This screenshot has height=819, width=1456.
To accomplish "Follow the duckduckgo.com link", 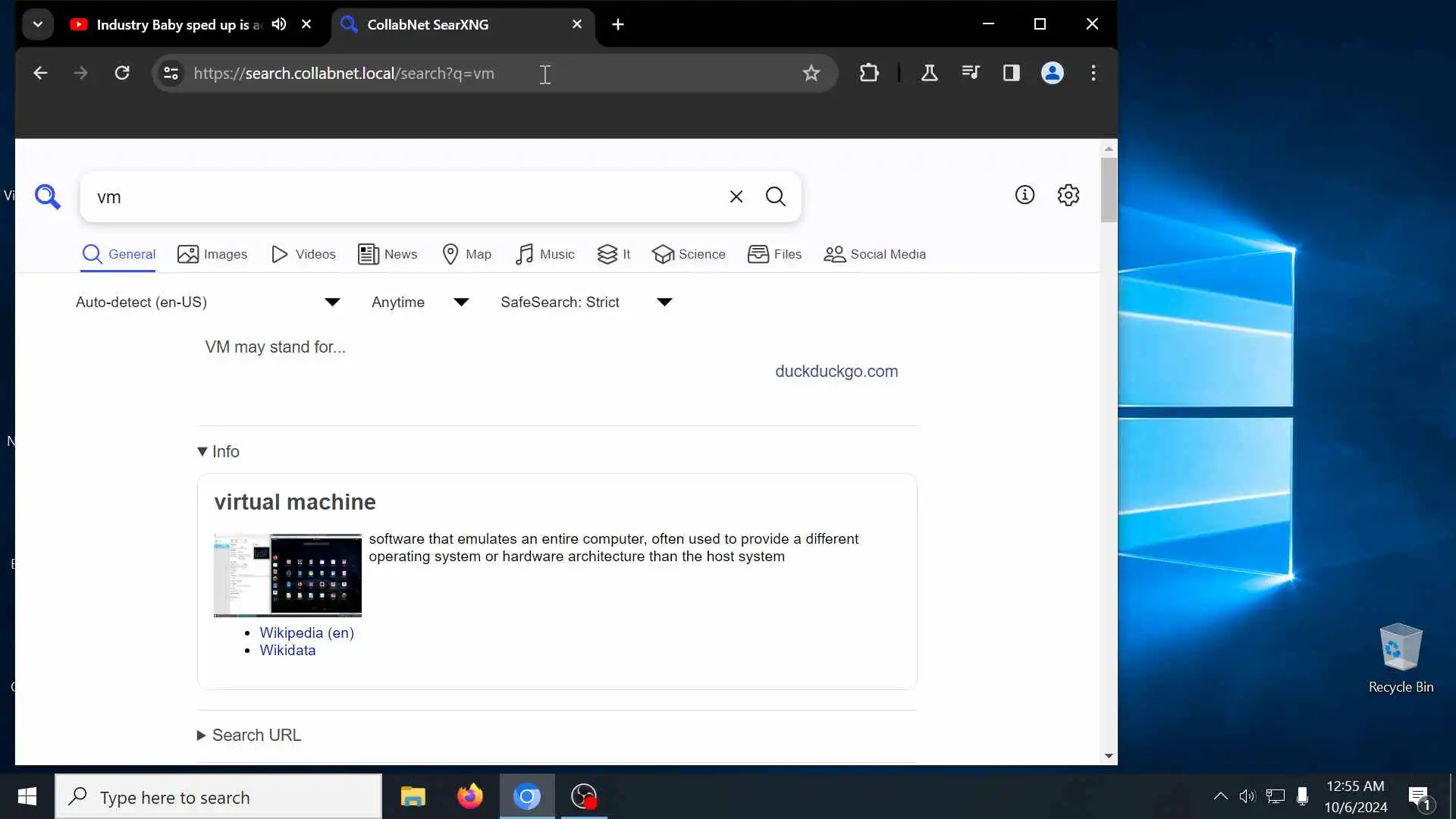I will click(836, 371).
